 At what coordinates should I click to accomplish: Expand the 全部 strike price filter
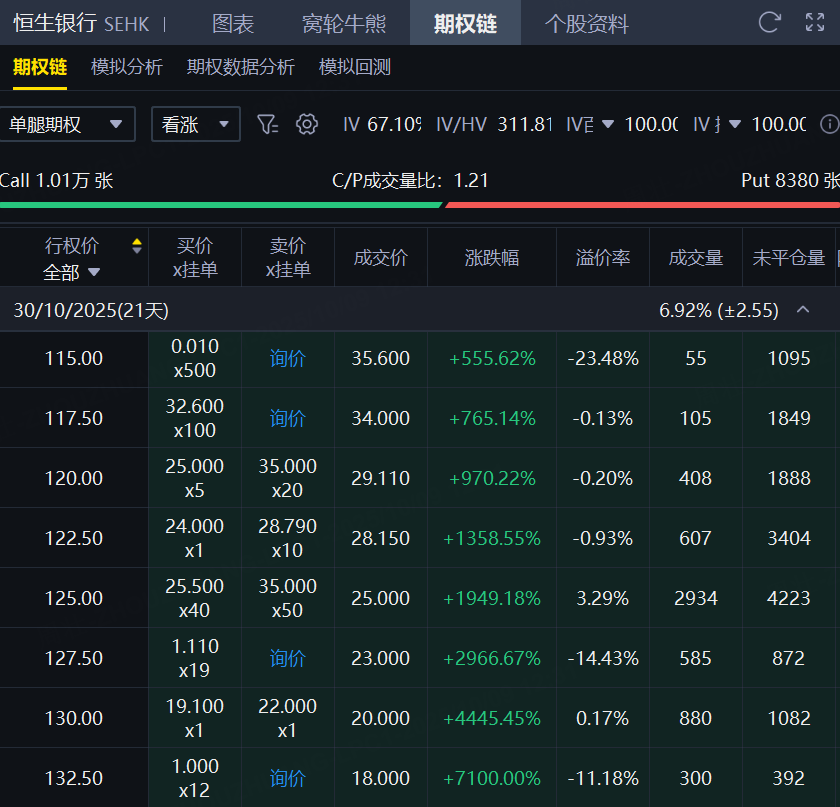click(72, 271)
